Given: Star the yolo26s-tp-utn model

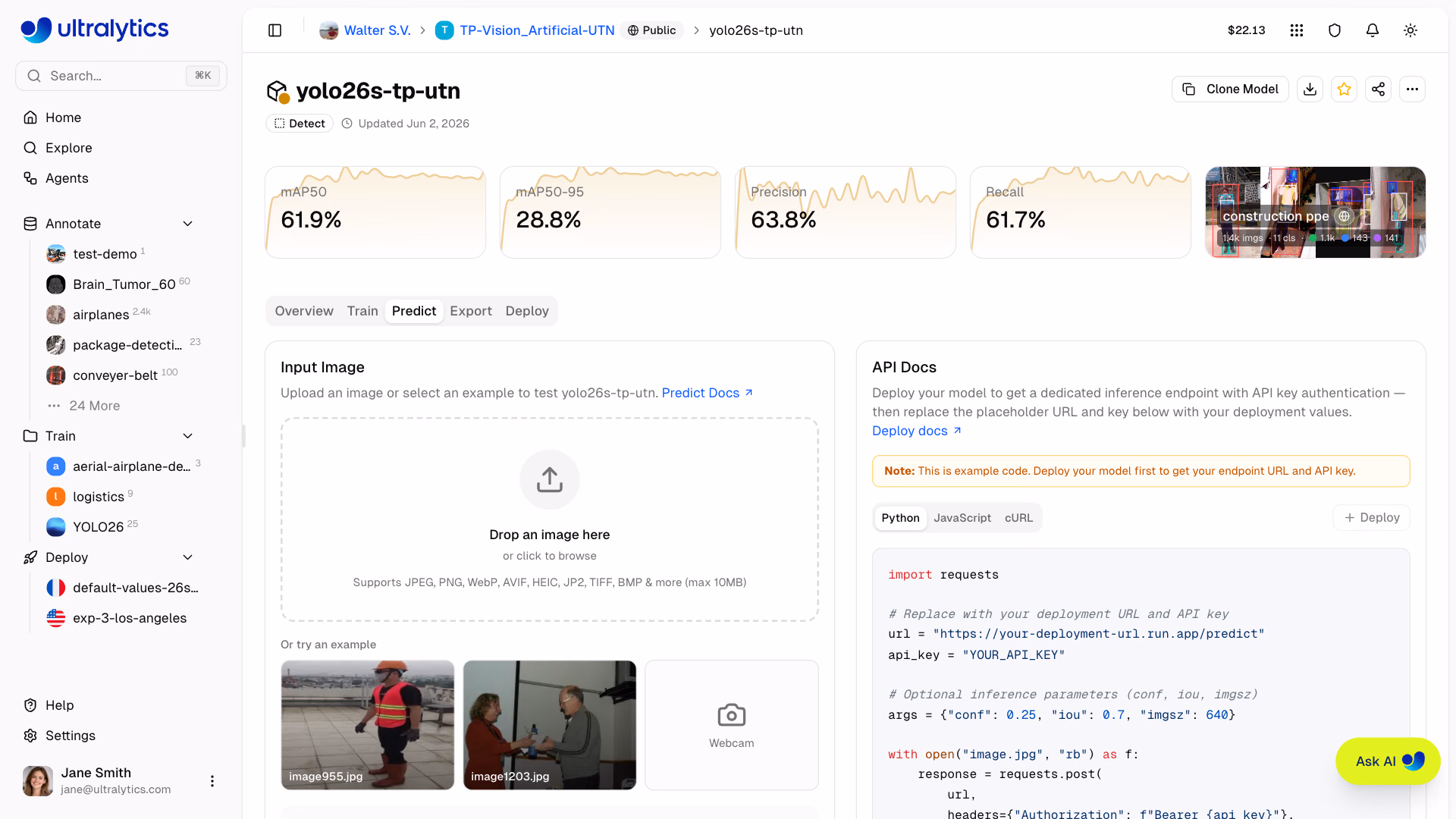Looking at the screenshot, I should point(1344,89).
